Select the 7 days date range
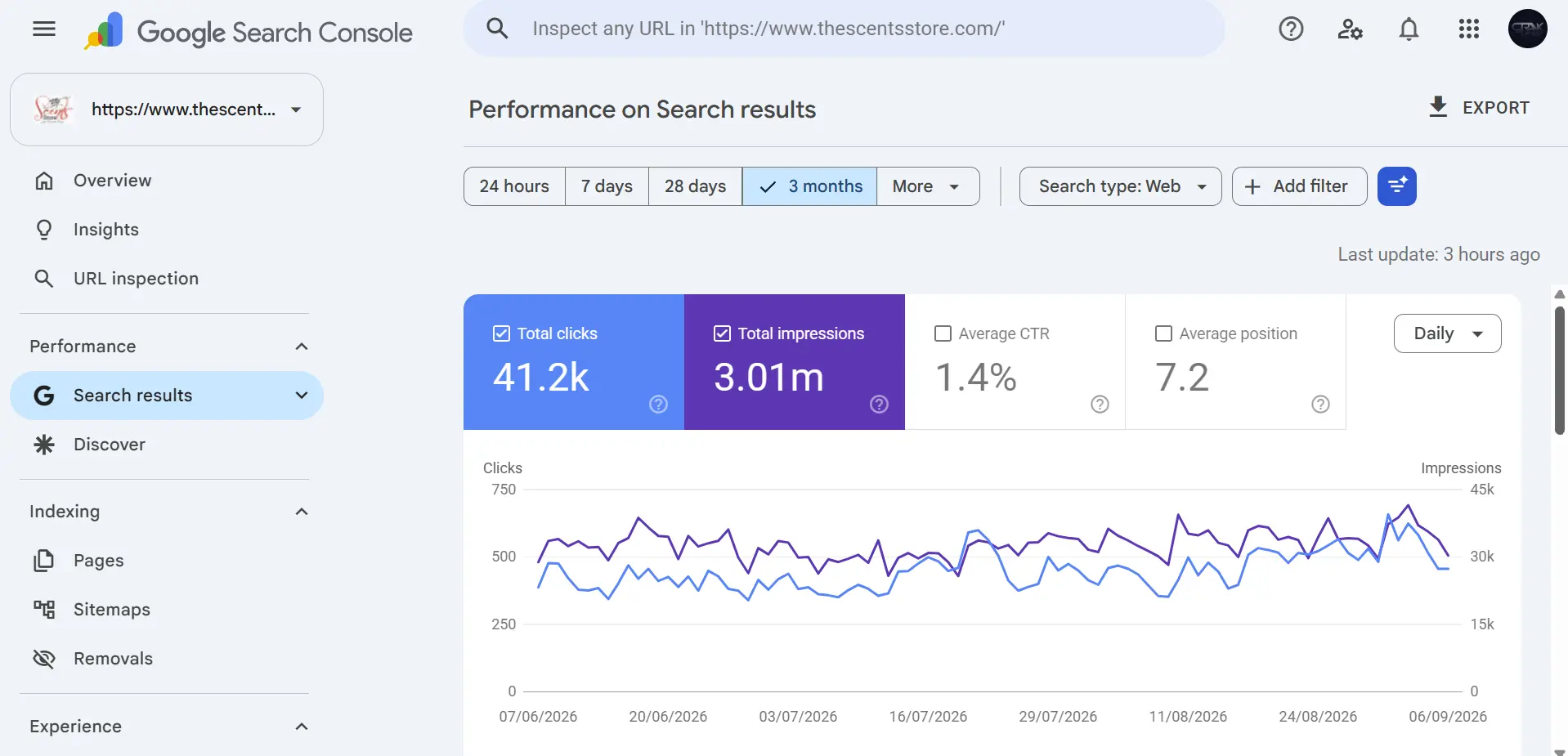The height and width of the screenshot is (756, 1568). (x=607, y=186)
